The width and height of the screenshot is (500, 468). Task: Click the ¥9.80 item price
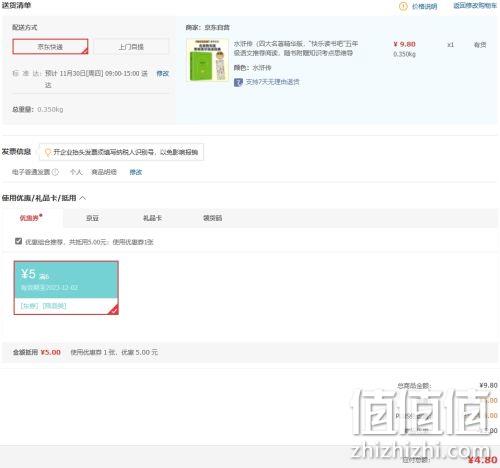(x=404, y=44)
